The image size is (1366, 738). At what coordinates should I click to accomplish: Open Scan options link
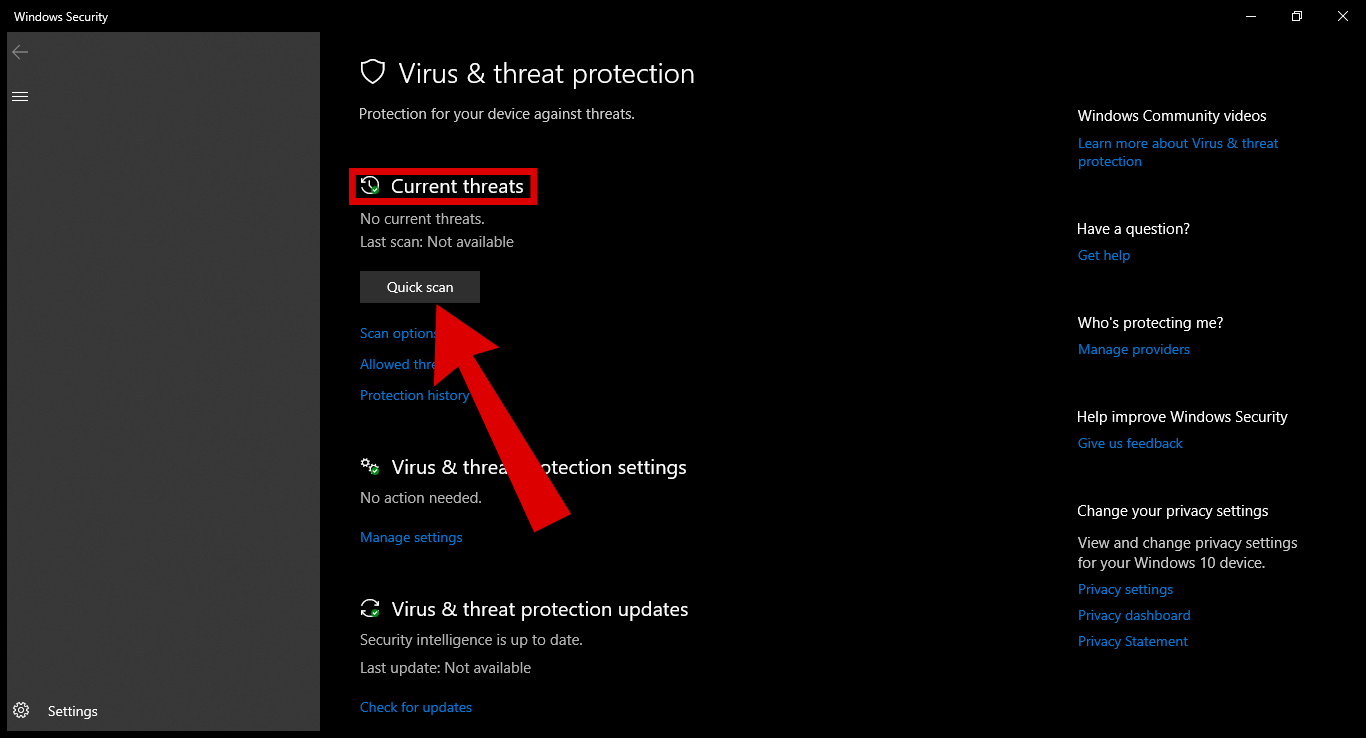pos(397,334)
